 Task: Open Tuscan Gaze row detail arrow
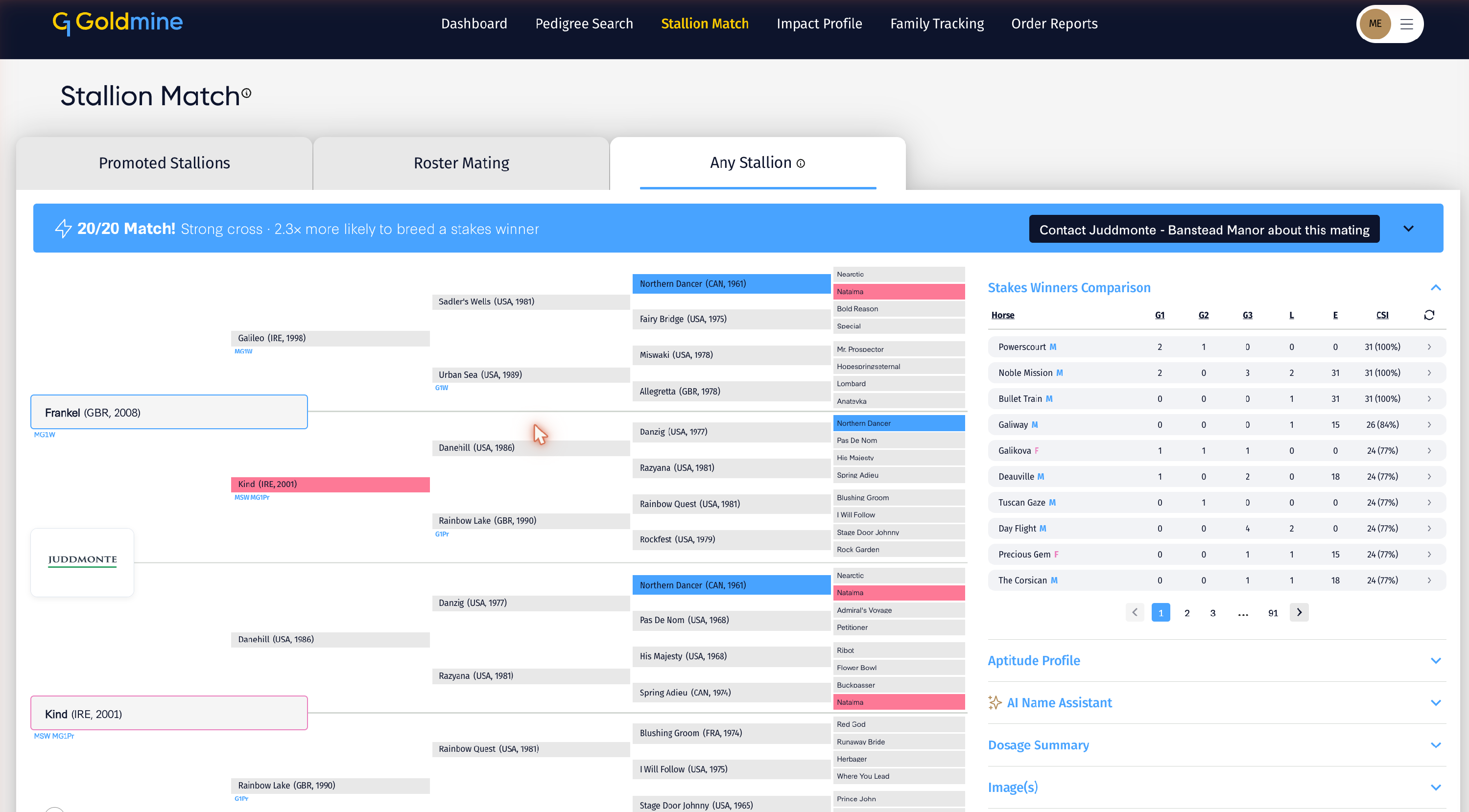pos(1429,503)
